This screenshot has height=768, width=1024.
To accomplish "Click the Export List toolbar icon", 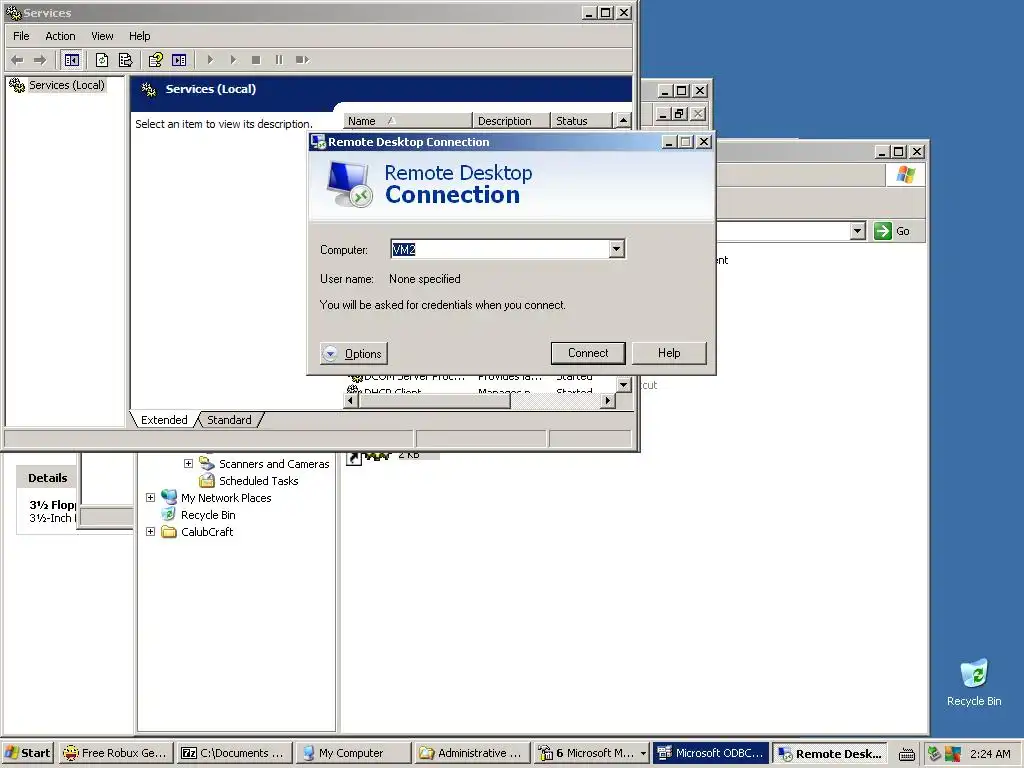I will tap(125, 60).
